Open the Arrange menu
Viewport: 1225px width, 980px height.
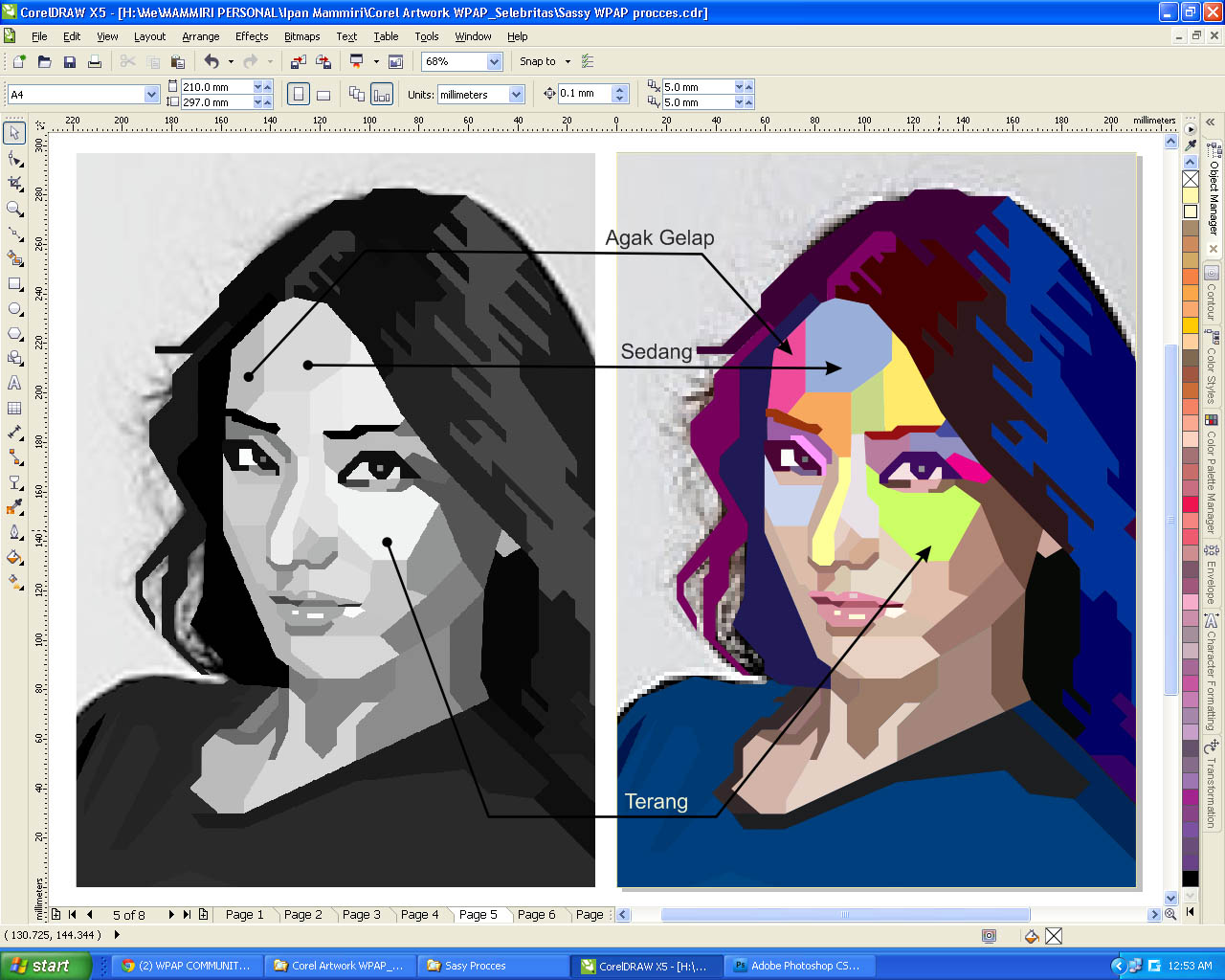(x=200, y=36)
